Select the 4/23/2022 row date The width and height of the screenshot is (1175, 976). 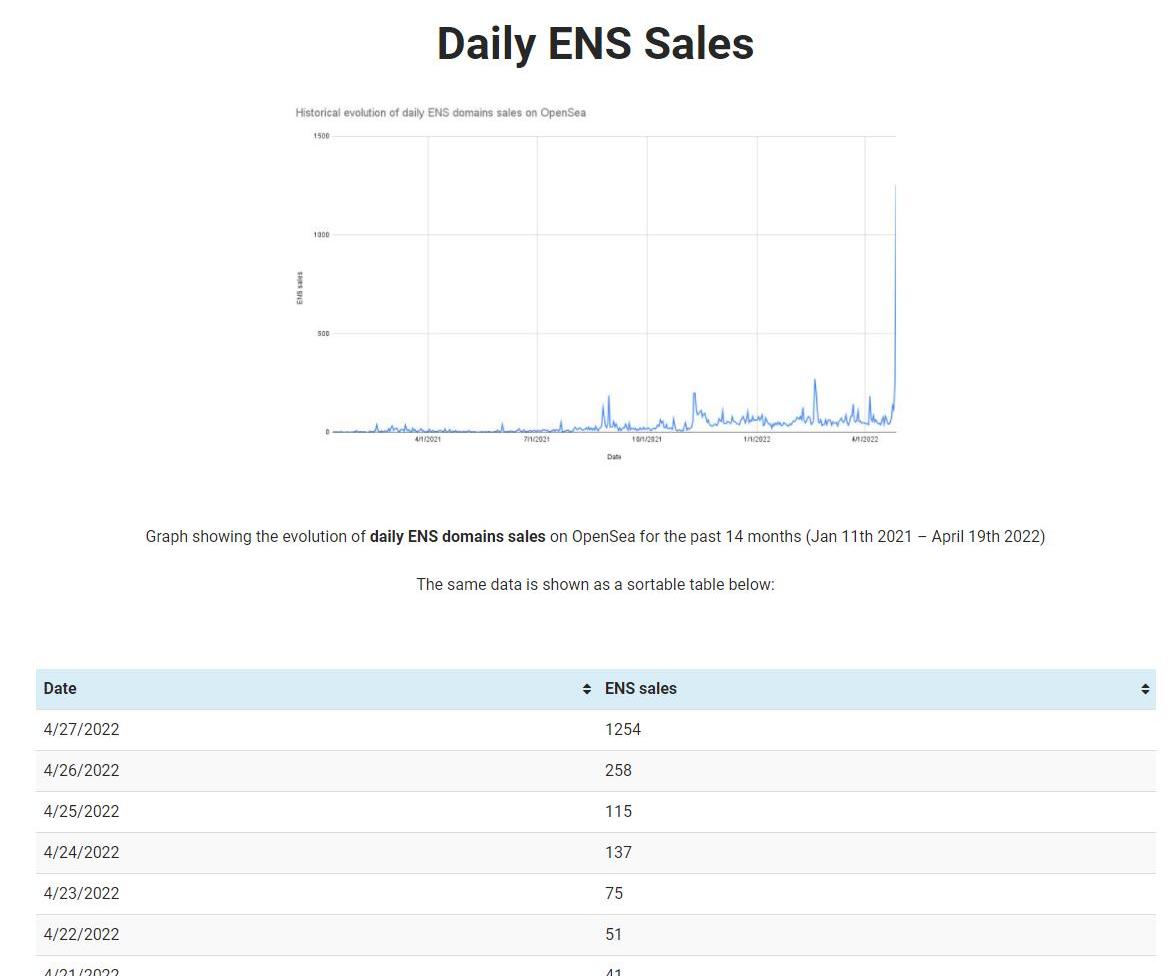[82, 894]
